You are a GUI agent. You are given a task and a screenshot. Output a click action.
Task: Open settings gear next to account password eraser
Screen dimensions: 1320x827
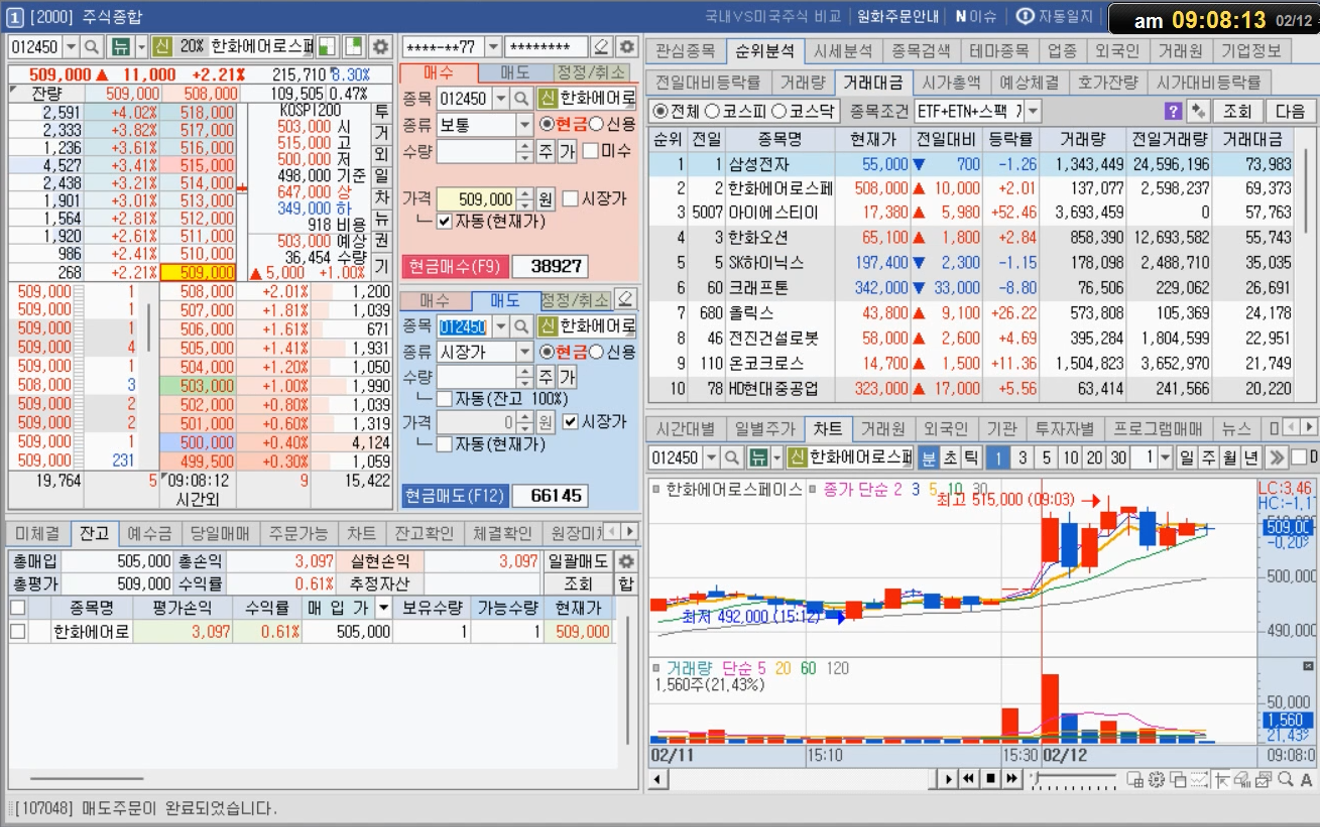pos(626,46)
